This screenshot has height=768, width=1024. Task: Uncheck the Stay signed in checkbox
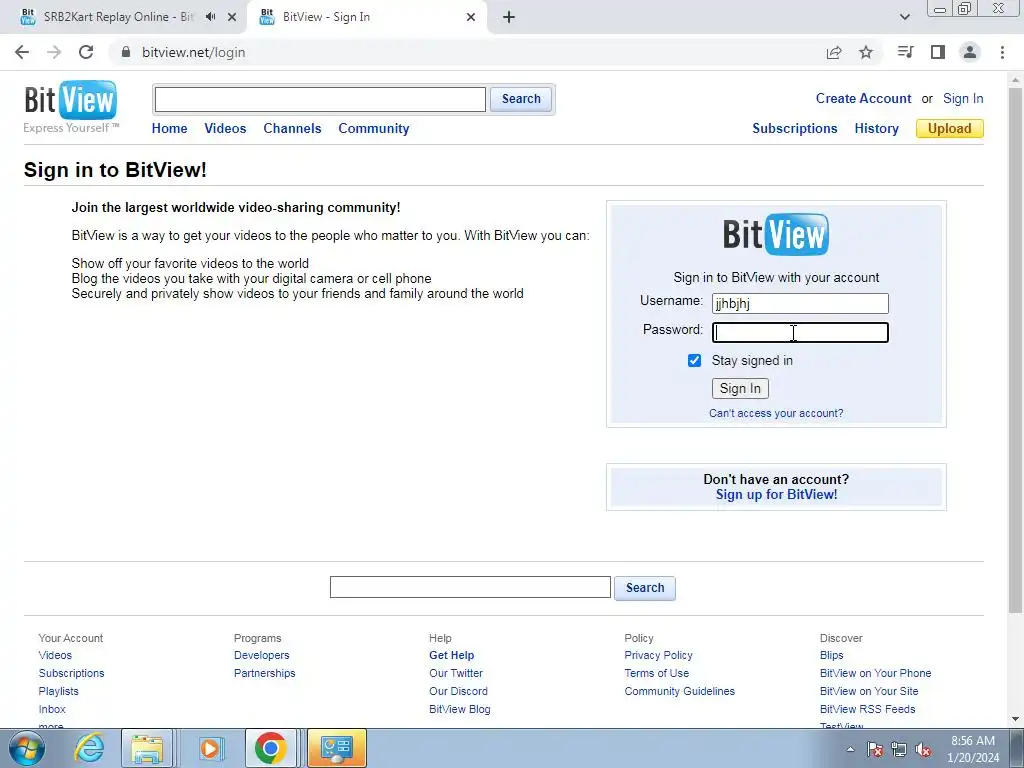(694, 360)
